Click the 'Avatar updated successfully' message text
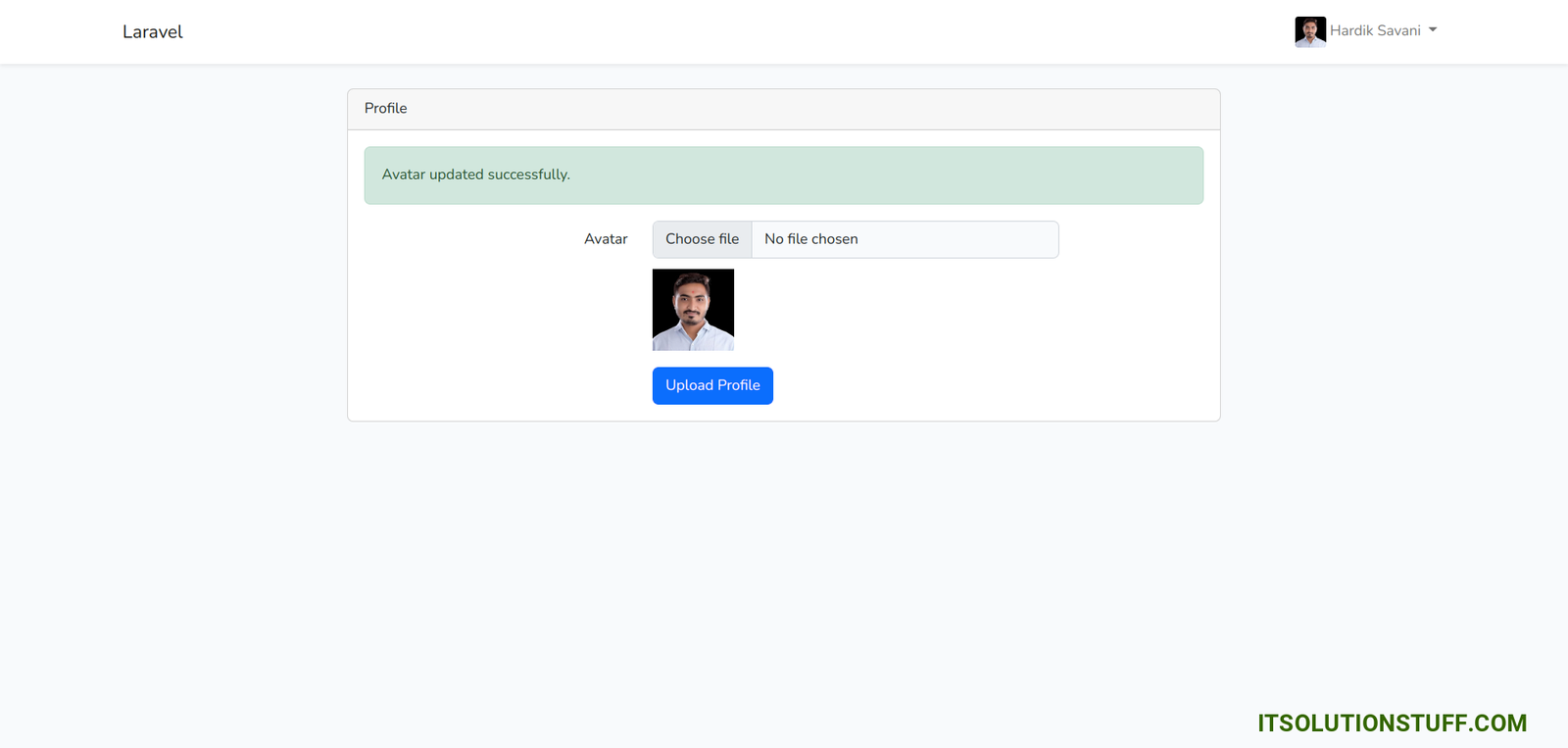The width and height of the screenshot is (1568, 748). [x=475, y=175]
